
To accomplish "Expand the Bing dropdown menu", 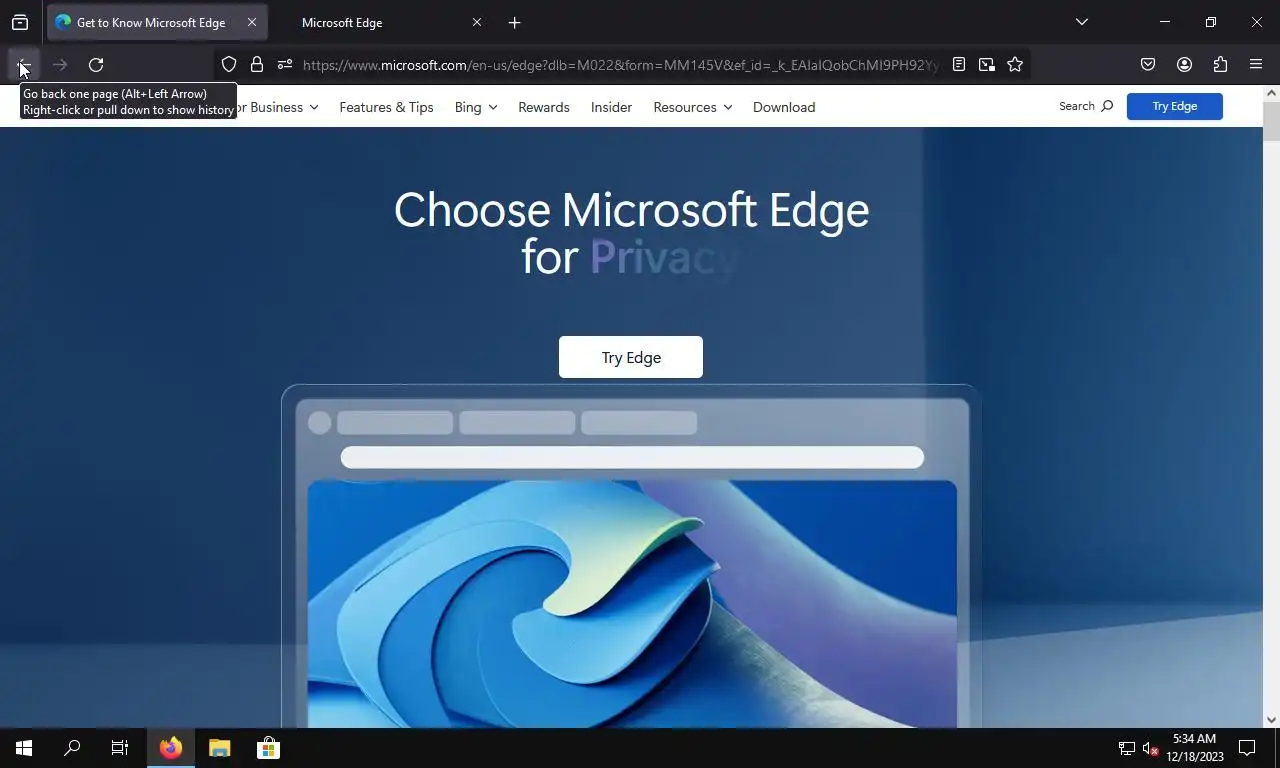I will (476, 107).
